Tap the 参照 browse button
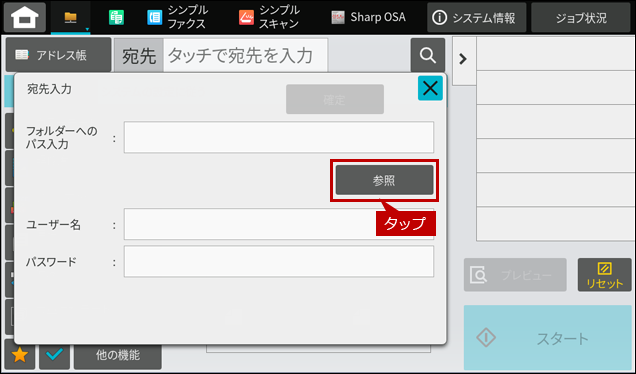636x374 pixels. click(x=384, y=180)
